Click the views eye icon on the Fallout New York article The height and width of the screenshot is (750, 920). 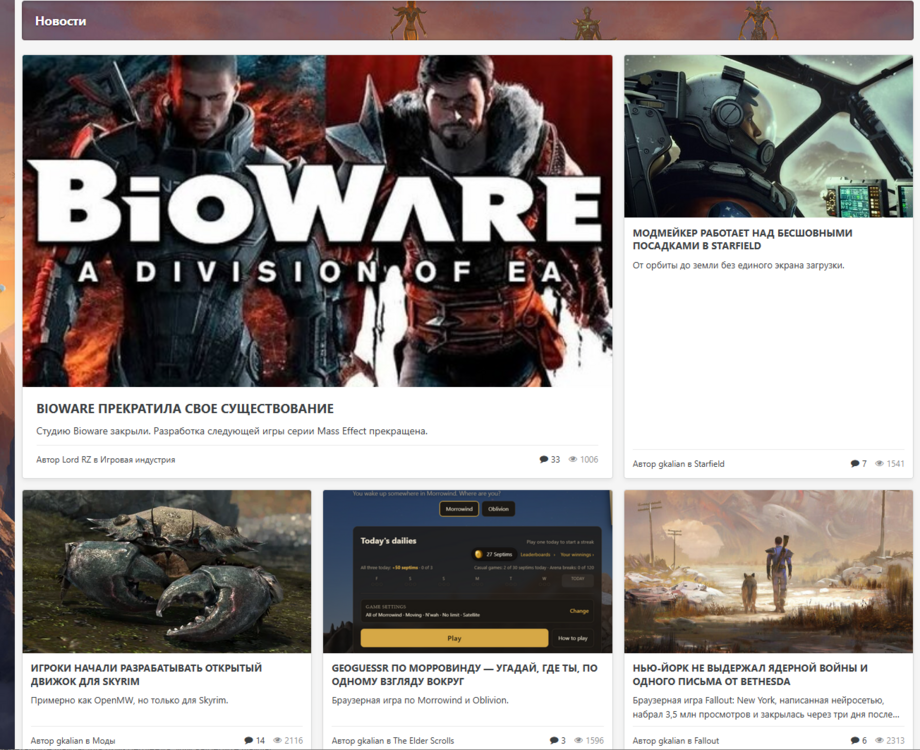880,741
